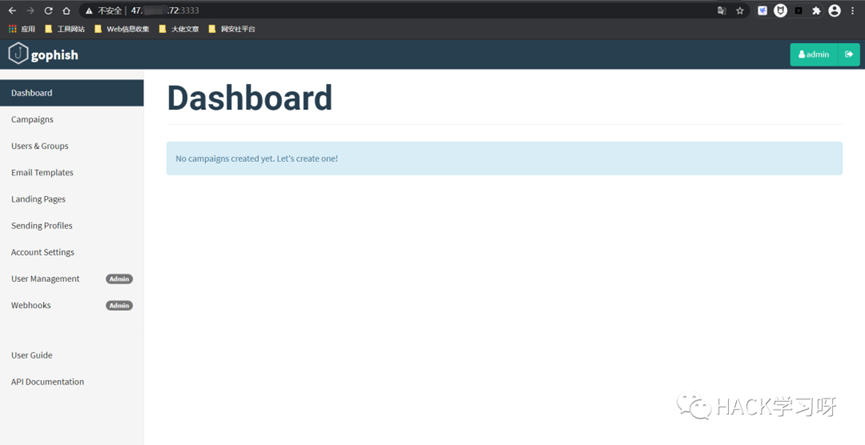Open Chrome three-dot menu

tap(853, 10)
